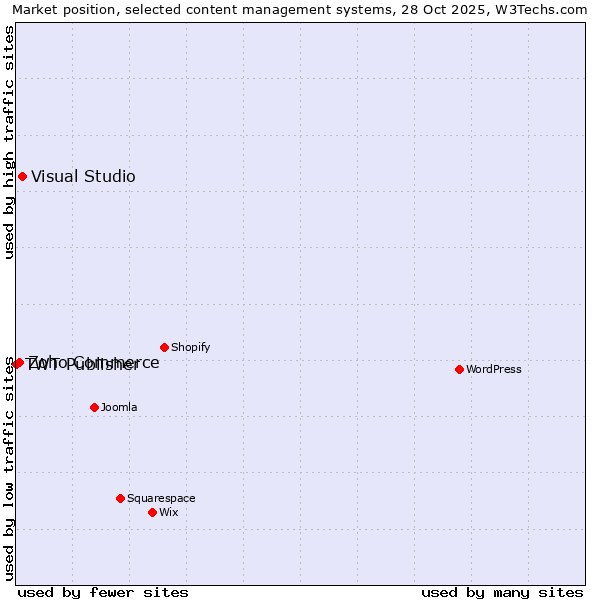Click the WordPress red data point

coord(459,370)
